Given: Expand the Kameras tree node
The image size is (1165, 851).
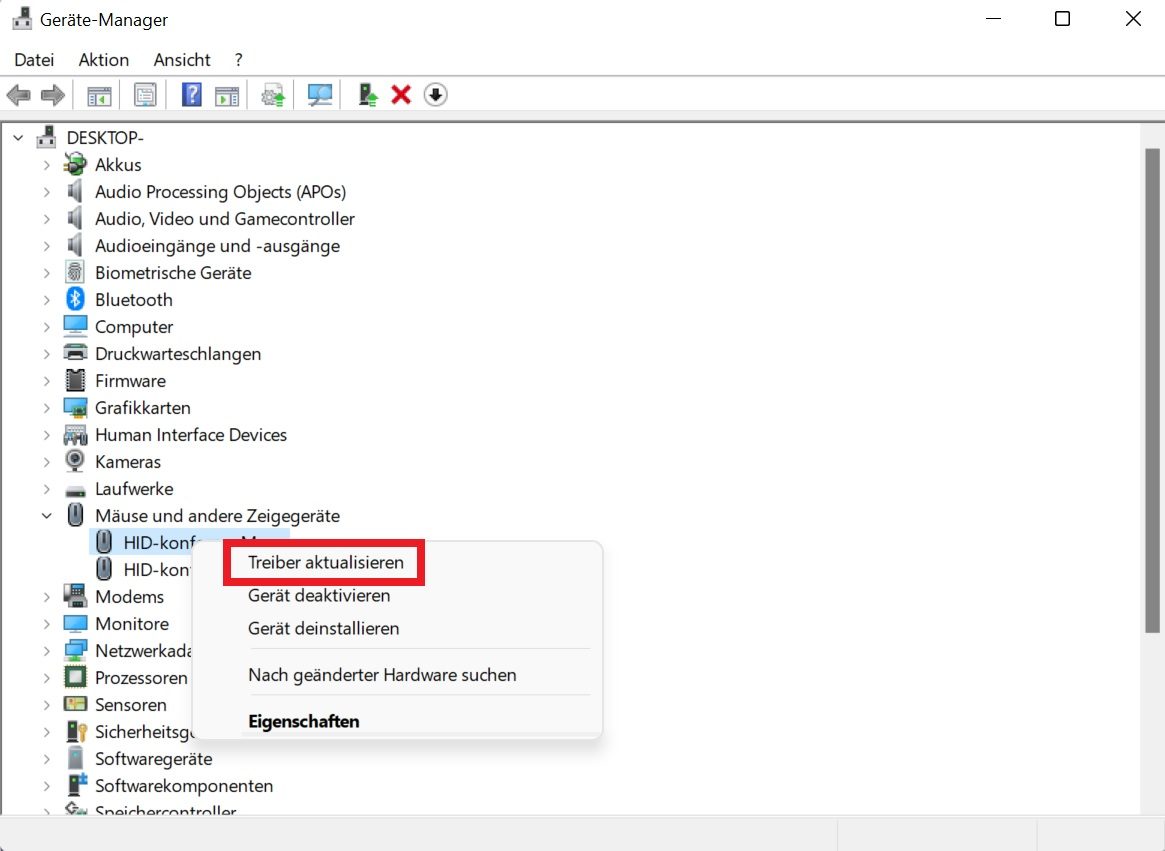Looking at the screenshot, I should click(46, 462).
